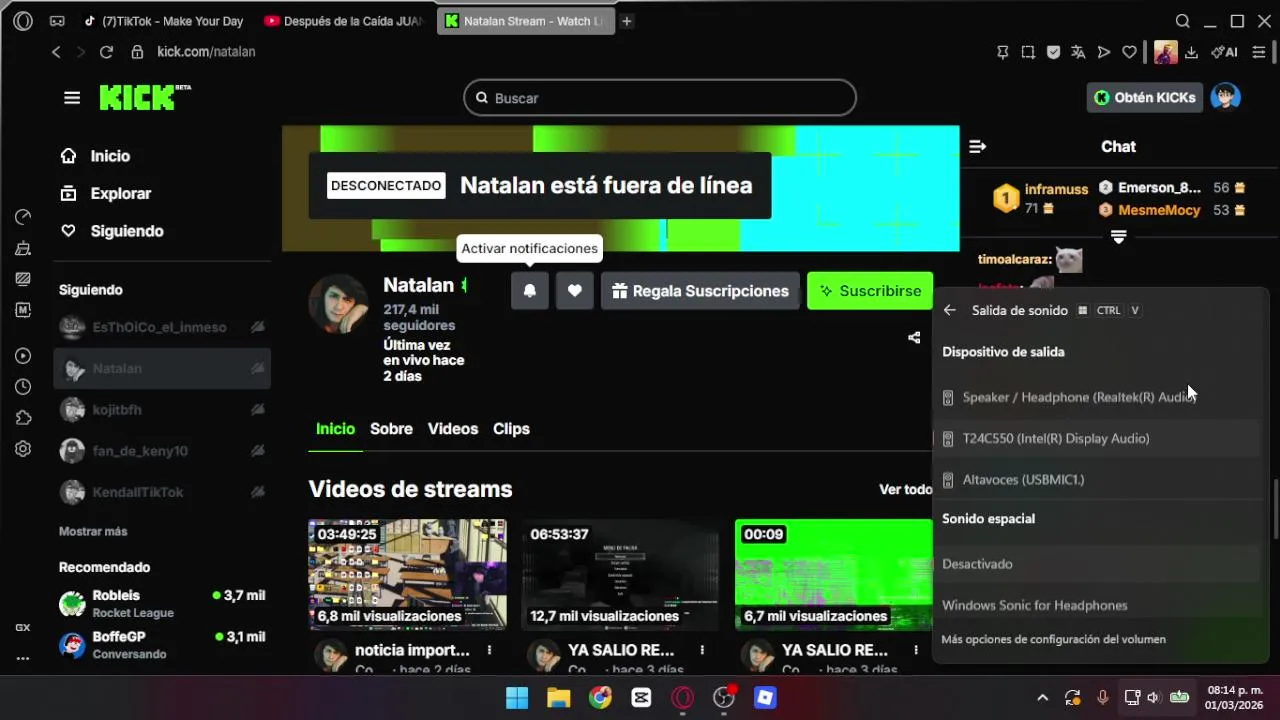Click the Suscribirse button
Viewport: 1280px width, 720px height.
click(870, 291)
